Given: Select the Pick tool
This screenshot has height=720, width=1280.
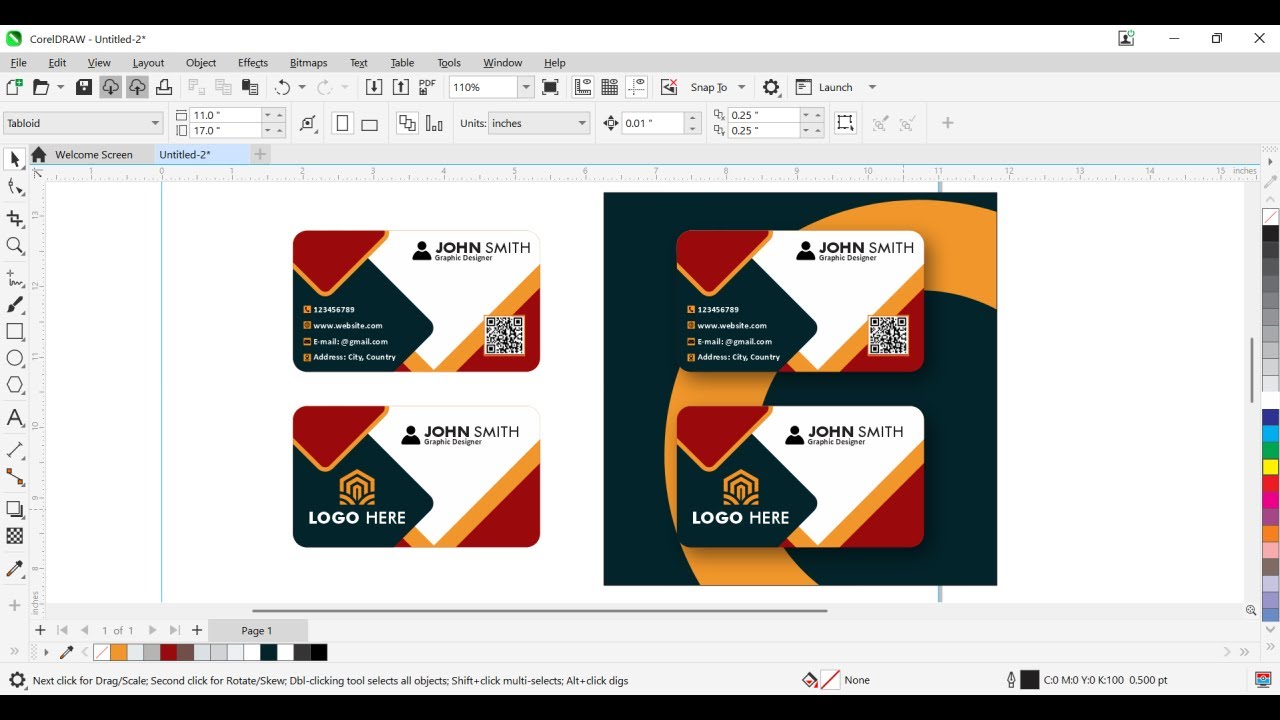Looking at the screenshot, I should [x=14, y=160].
